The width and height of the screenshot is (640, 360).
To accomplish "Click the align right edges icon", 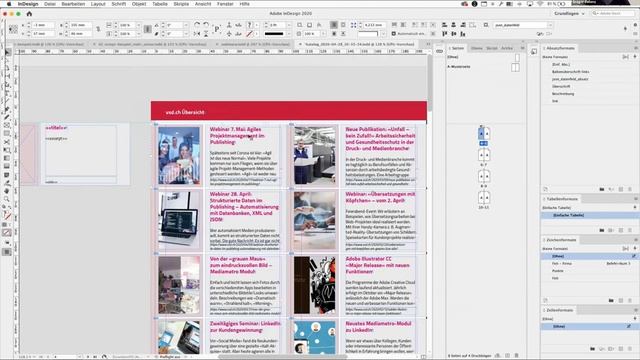I will [463, 25].
